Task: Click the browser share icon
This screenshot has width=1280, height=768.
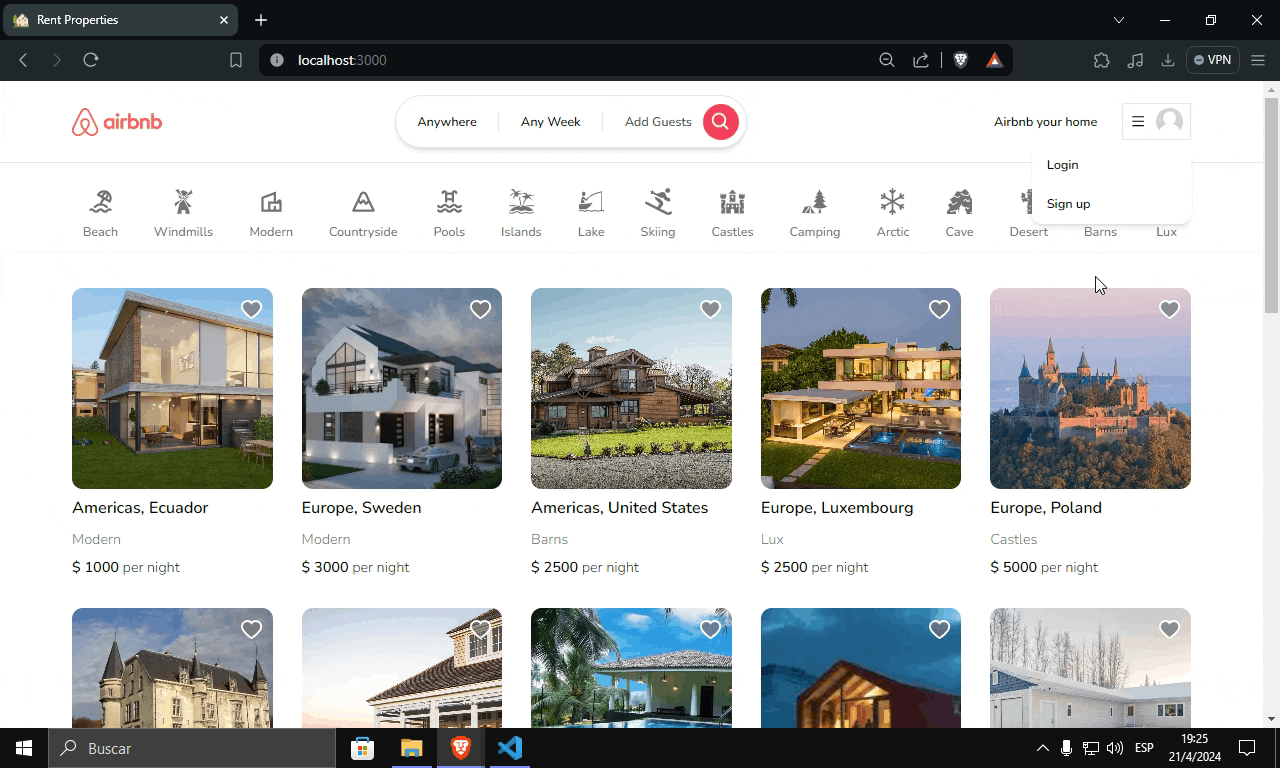Action: click(921, 60)
